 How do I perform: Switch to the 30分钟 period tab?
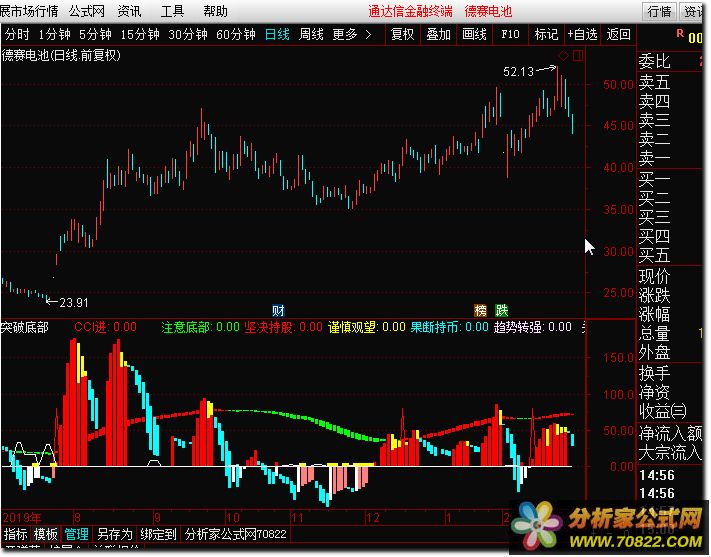(x=189, y=34)
